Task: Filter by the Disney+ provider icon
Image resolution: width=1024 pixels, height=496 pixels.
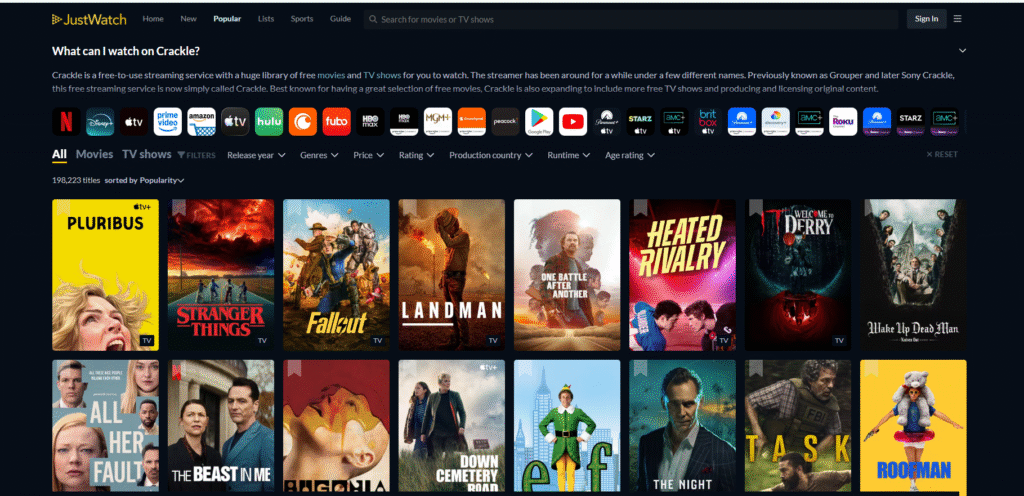Action: 100,121
